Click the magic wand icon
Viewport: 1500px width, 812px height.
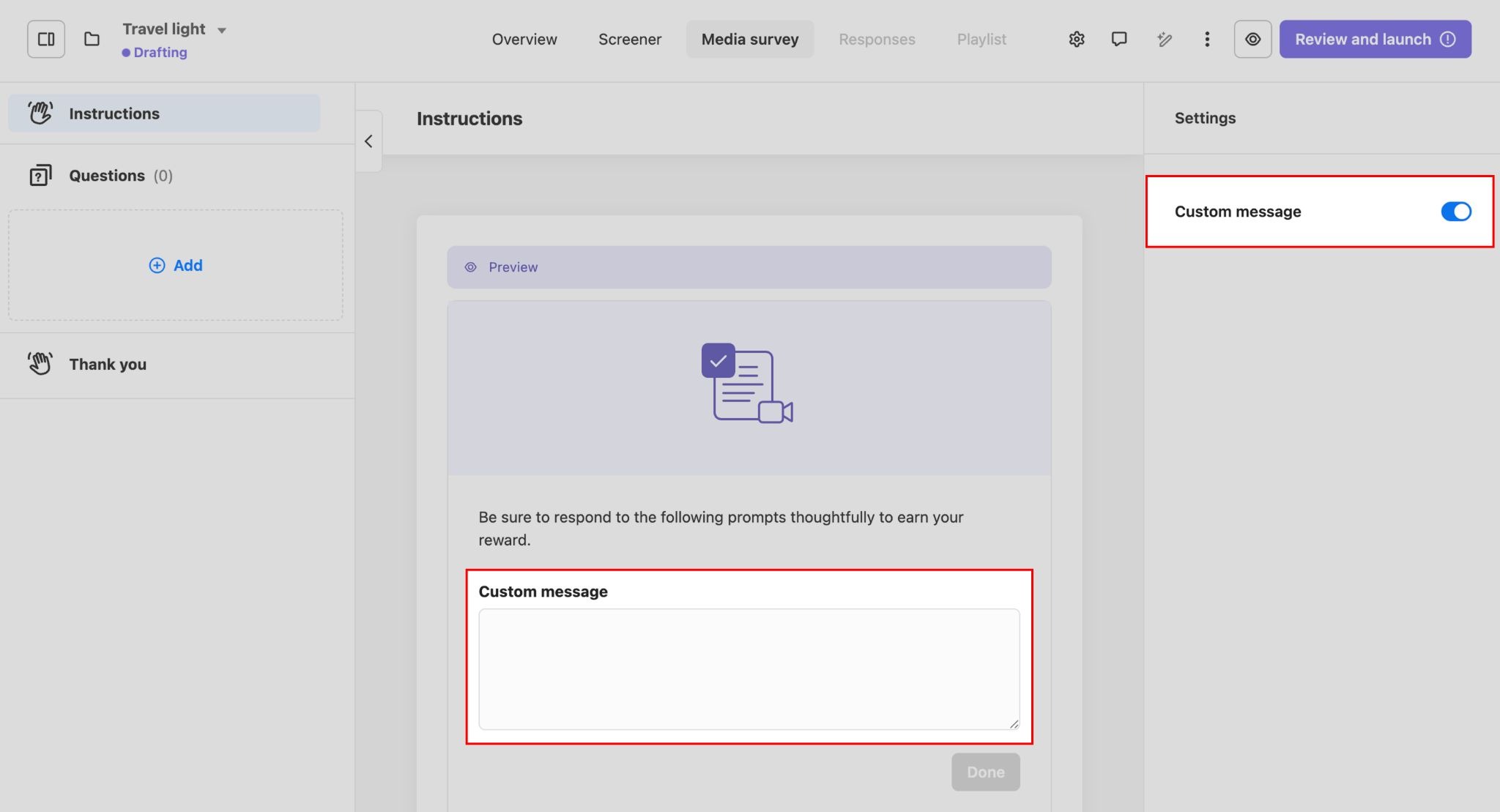tap(1164, 40)
